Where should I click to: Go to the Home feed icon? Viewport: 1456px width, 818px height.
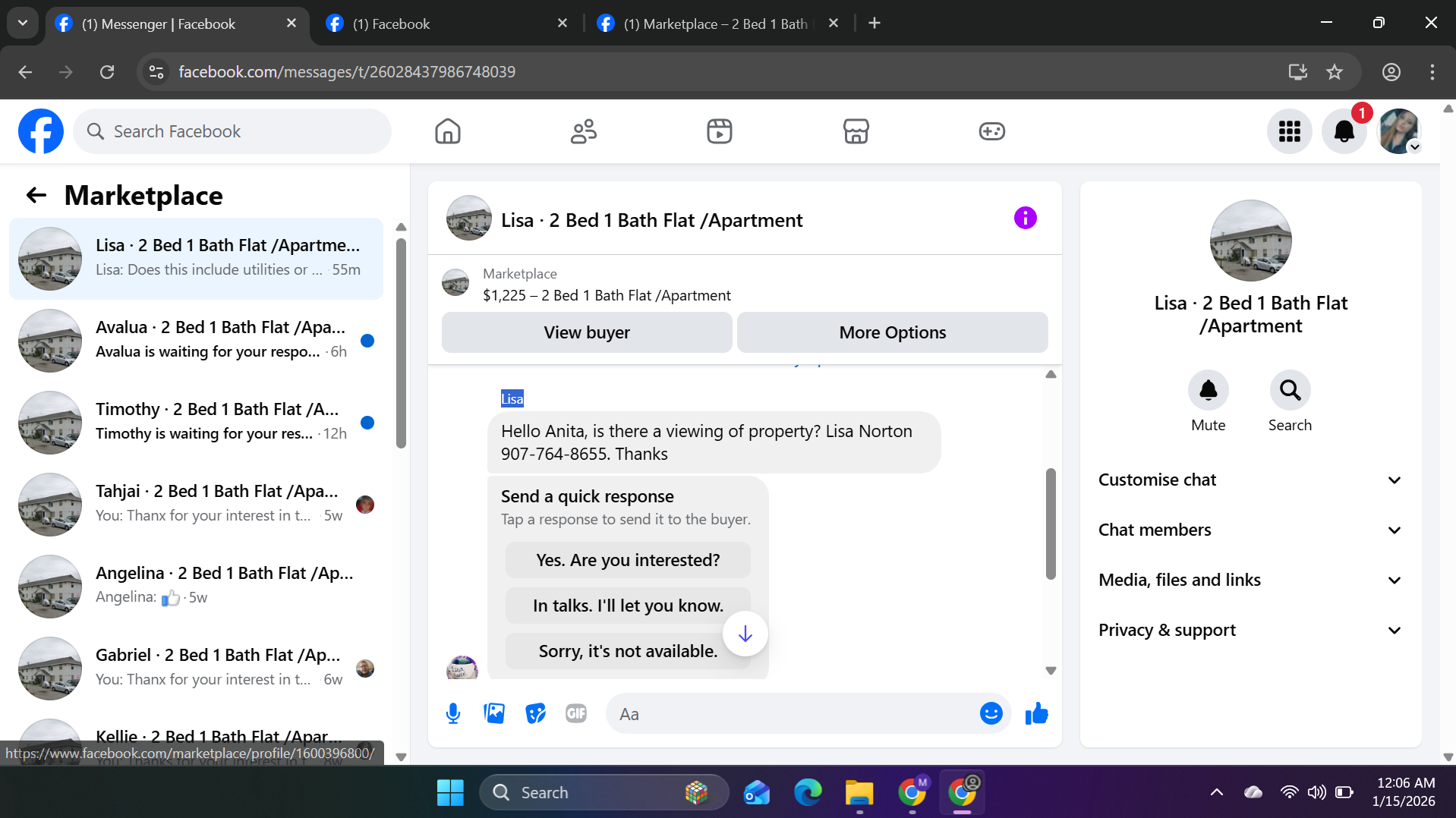pyautogui.click(x=448, y=131)
